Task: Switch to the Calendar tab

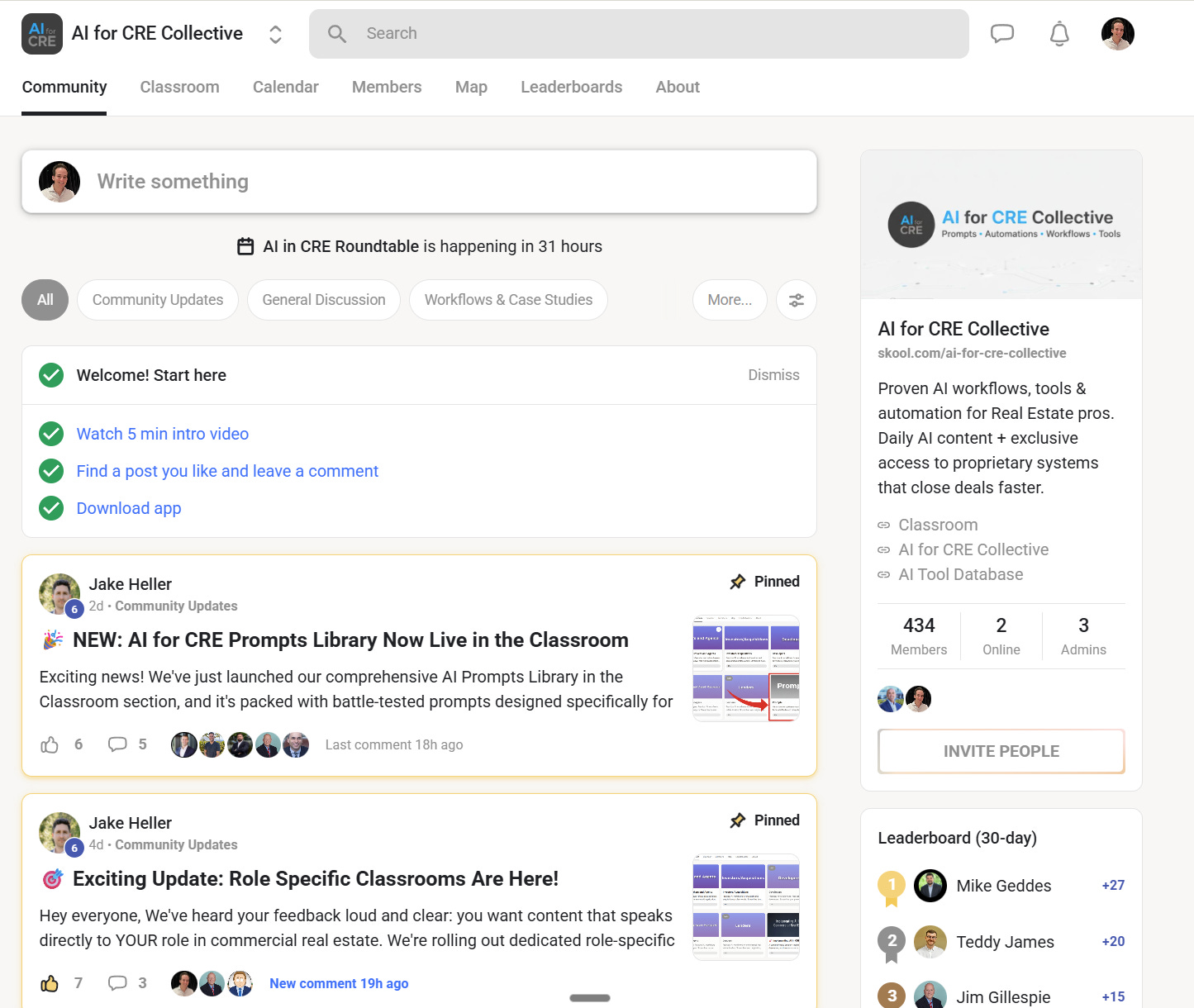Action: [285, 87]
